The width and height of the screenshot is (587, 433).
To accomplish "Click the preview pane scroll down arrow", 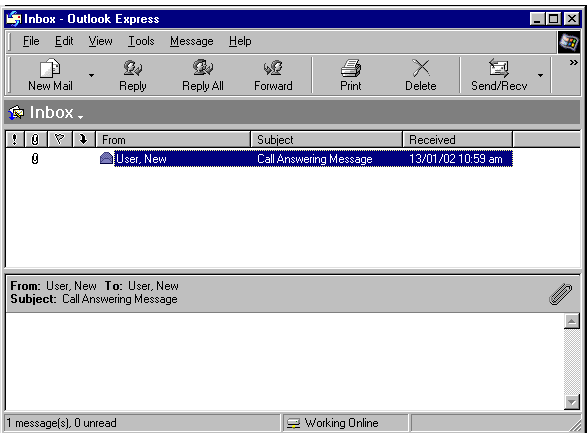I will (572, 402).
